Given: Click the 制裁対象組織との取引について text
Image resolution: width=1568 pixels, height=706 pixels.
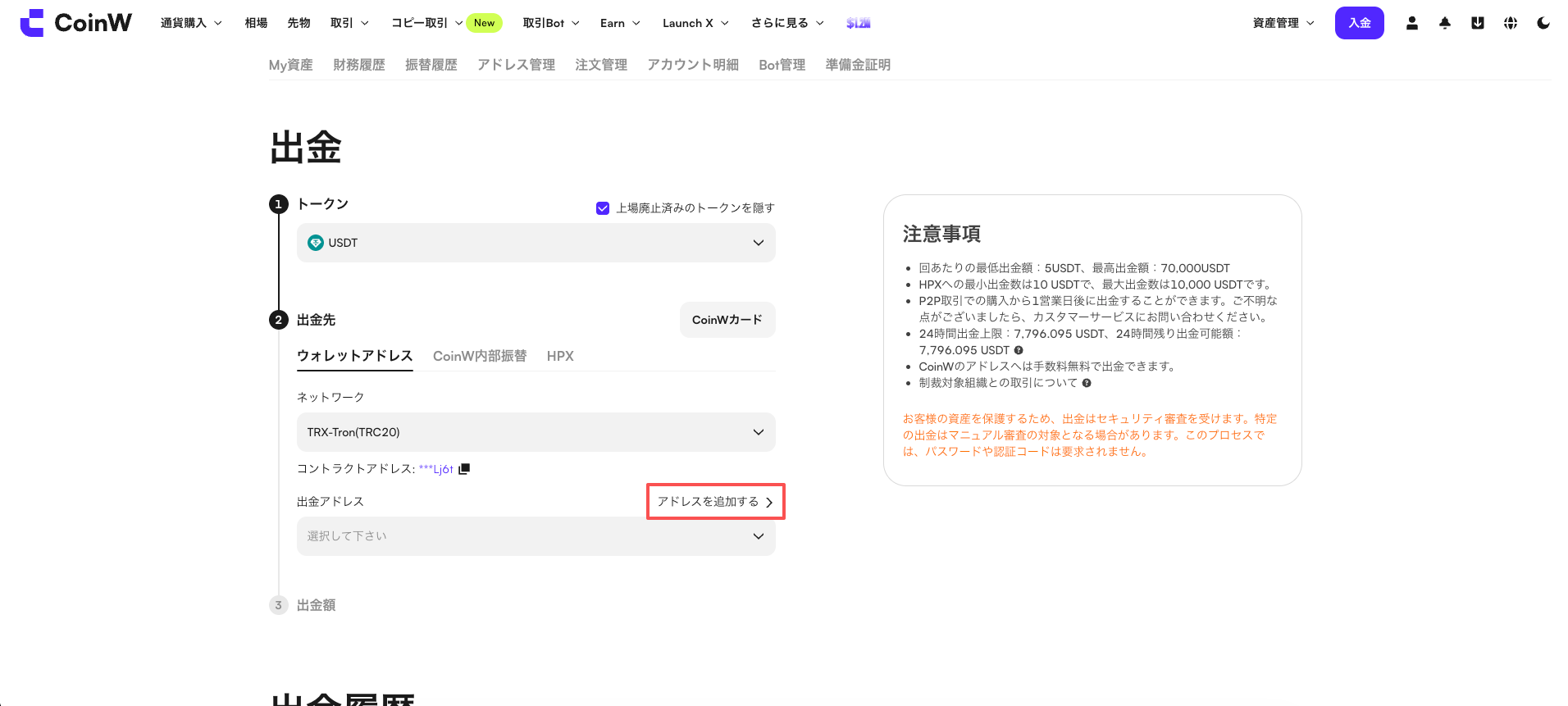Looking at the screenshot, I should click(998, 383).
